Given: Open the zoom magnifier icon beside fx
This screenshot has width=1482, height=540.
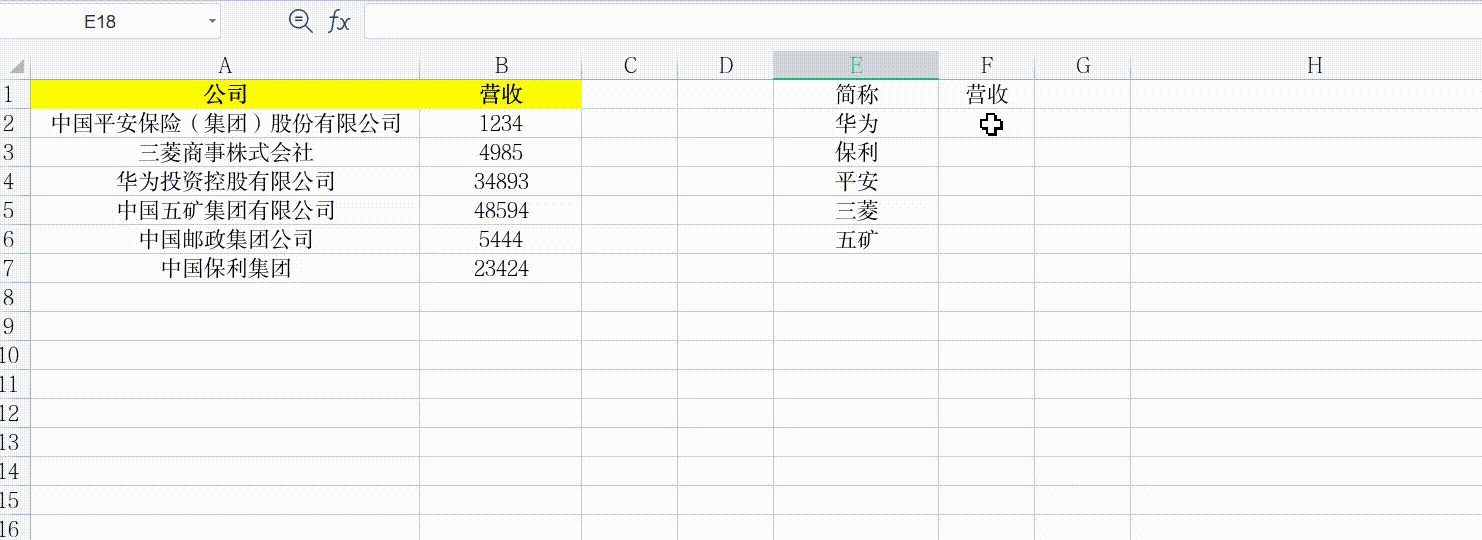Looking at the screenshot, I should point(300,21).
